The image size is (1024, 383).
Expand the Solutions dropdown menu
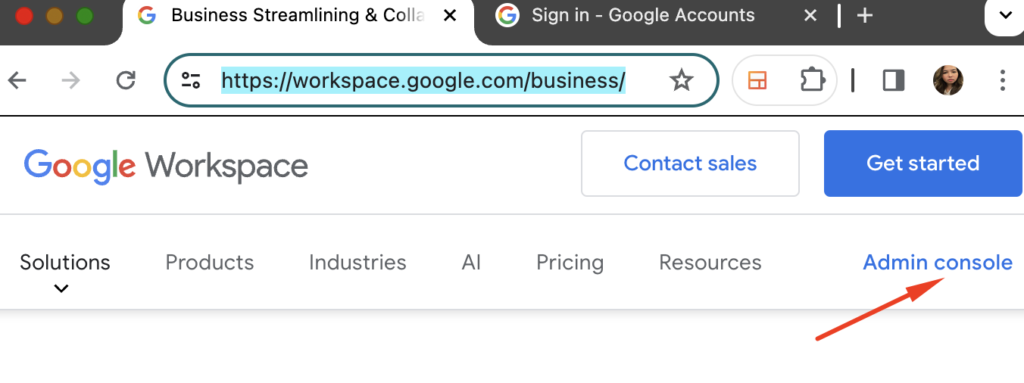click(x=65, y=272)
